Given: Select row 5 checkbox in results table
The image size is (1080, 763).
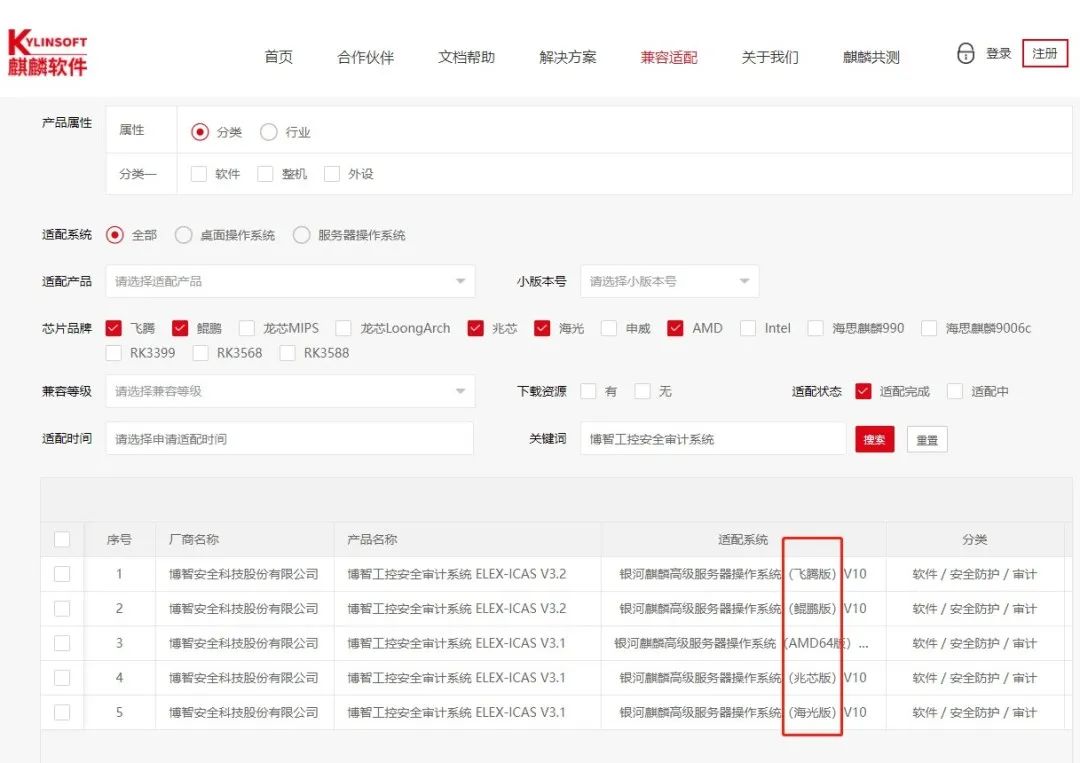Looking at the screenshot, I should 62,712.
